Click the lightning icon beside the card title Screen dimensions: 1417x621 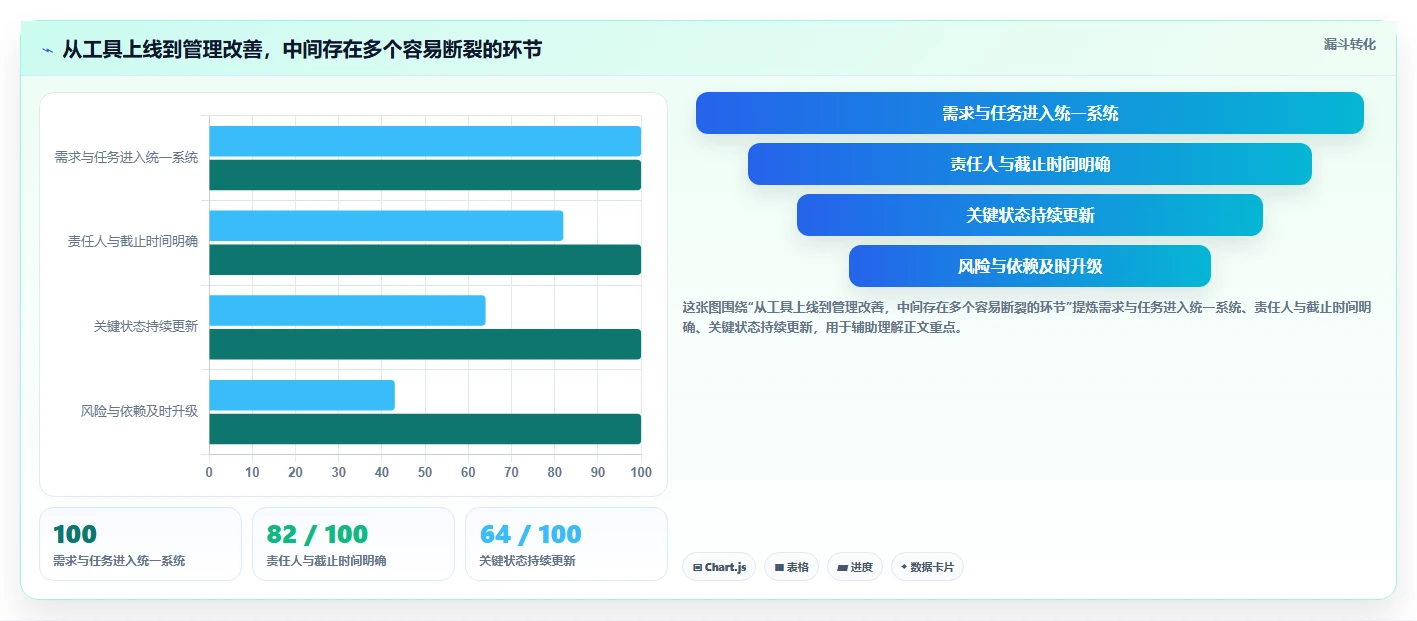[x=48, y=49]
